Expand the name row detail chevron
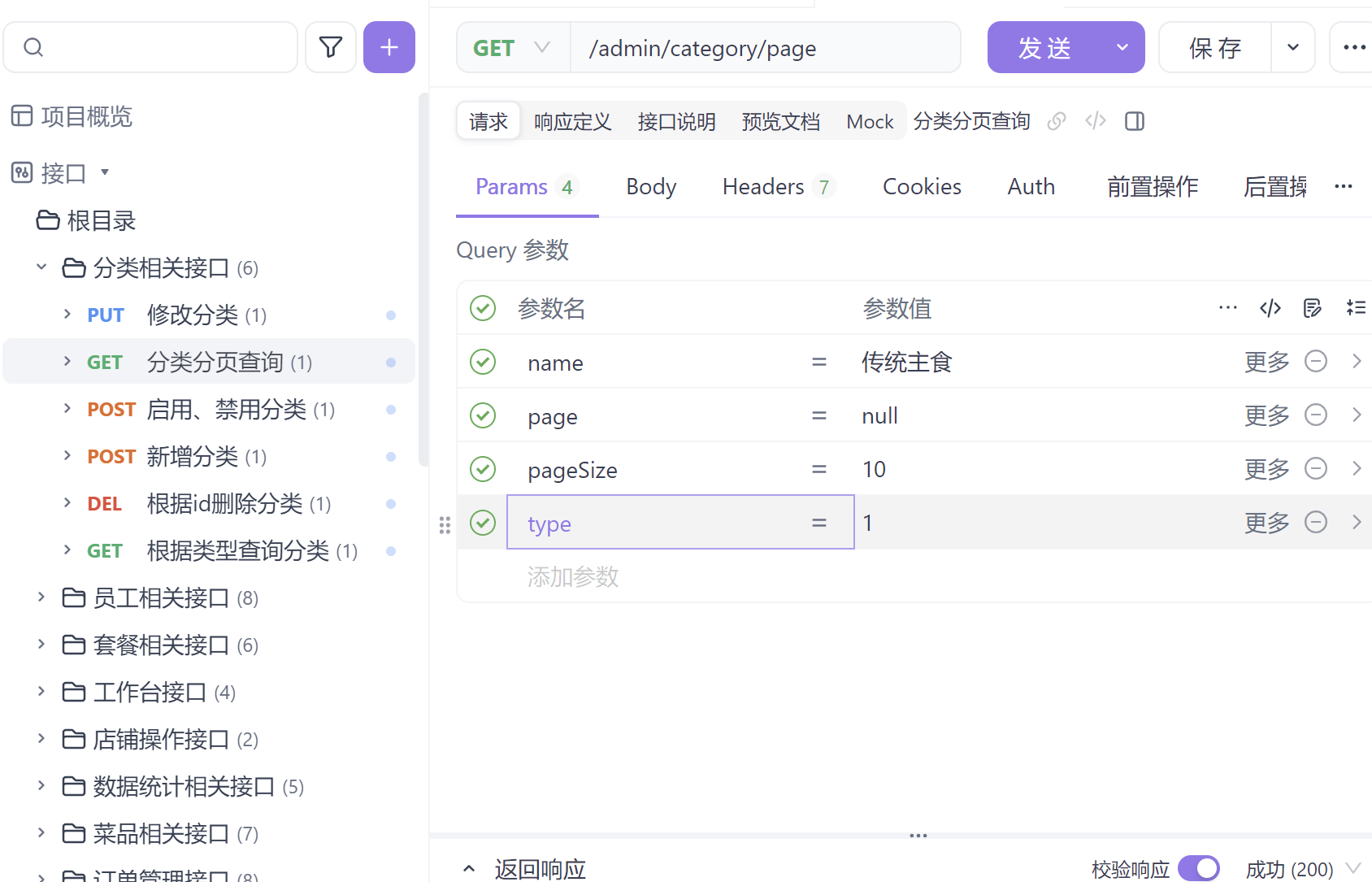This screenshot has height=882, width=1372. pos(1357,361)
